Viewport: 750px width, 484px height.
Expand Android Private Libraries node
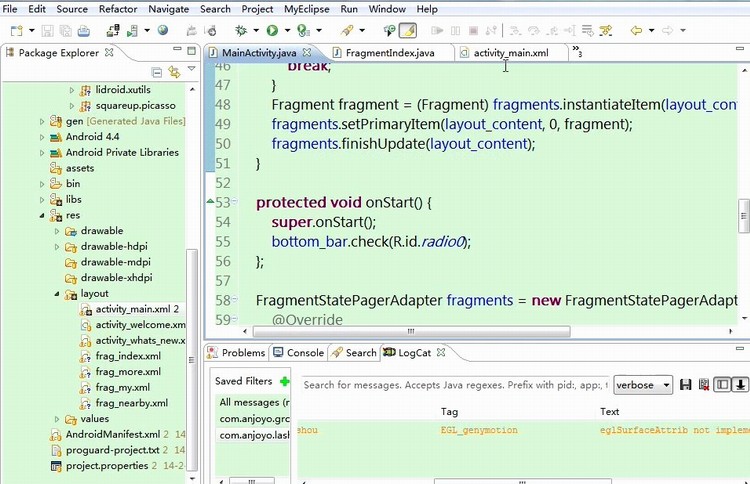tap(42, 153)
